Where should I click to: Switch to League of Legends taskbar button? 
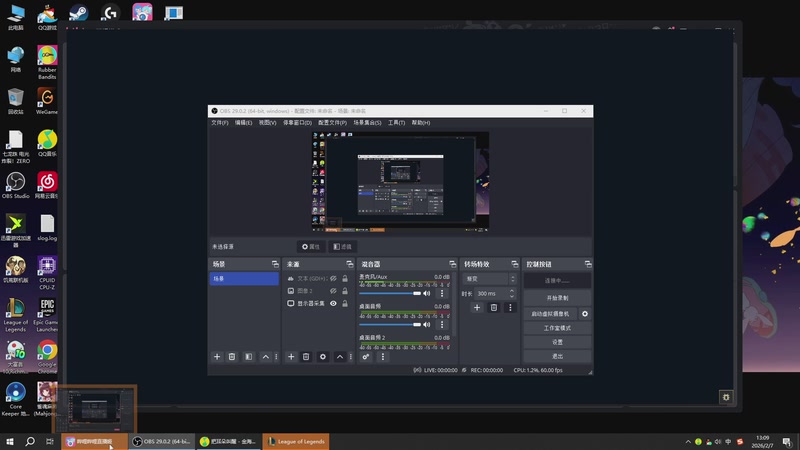click(296, 441)
